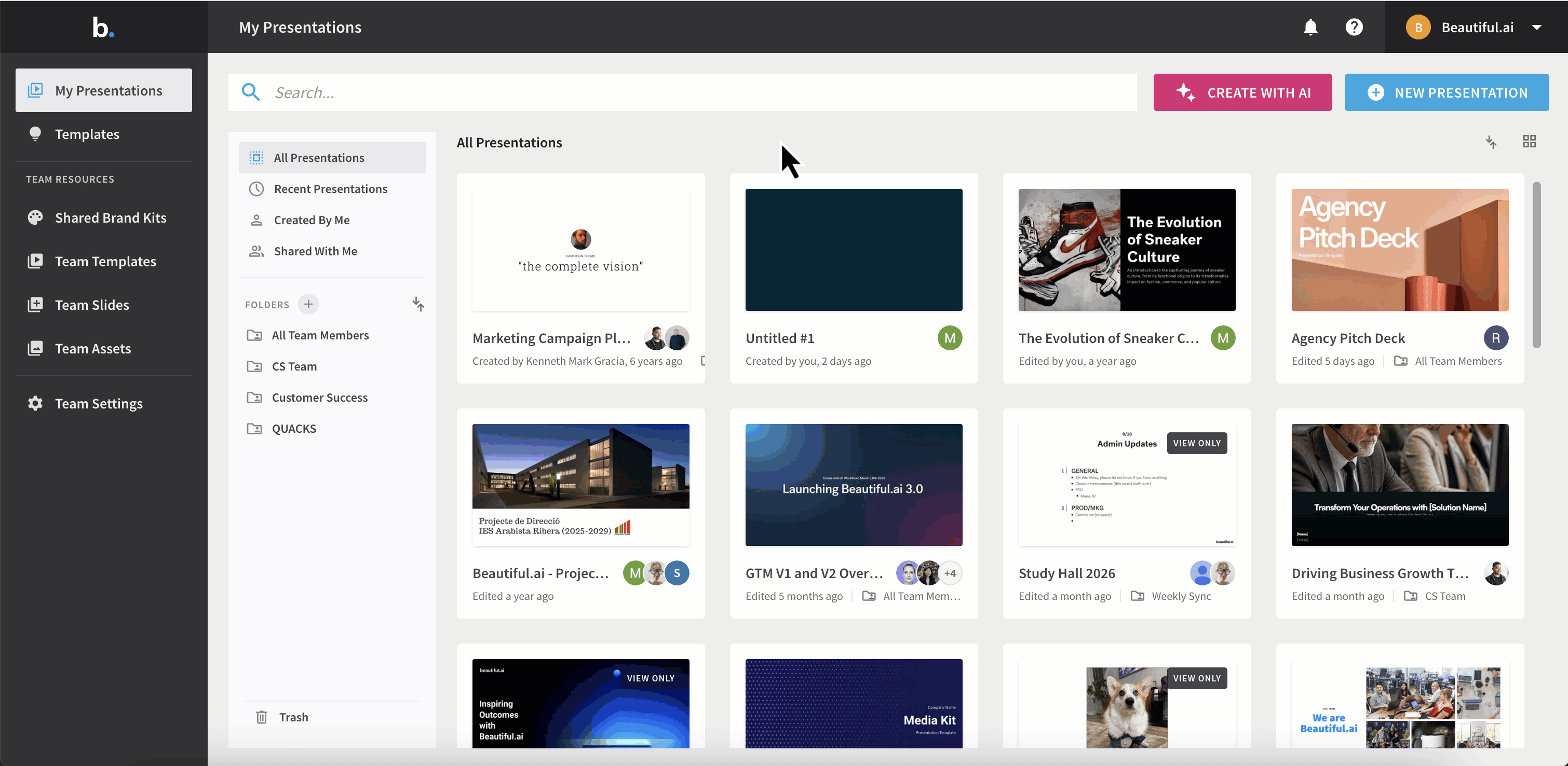This screenshot has height=766, width=1568.
Task: Open Team Templates
Action: click(x=103, y=261)
